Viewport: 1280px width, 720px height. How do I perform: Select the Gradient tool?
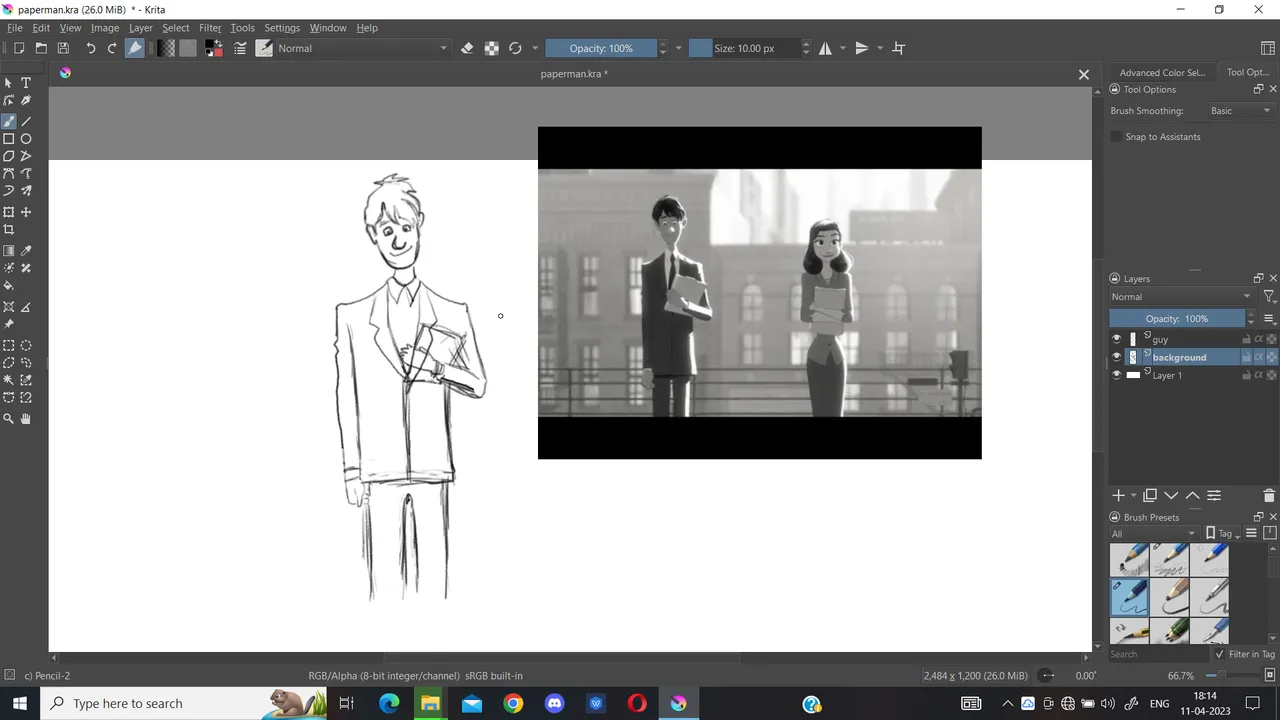(x=8, y=251)
